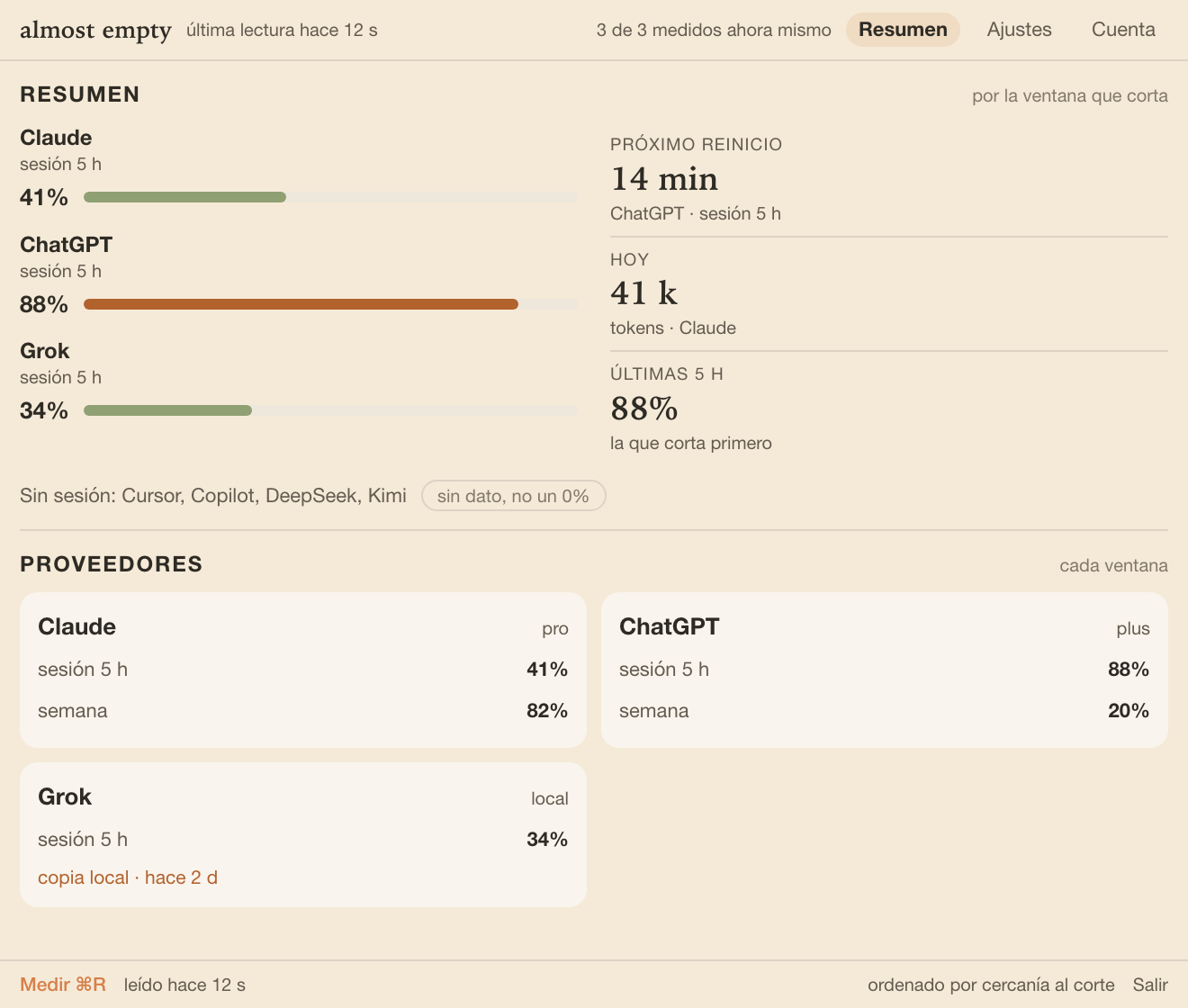
Task: Click Claude card's 'sesión 5 h' 41% row
Action: pyautogui.click(x=303, y=670)
